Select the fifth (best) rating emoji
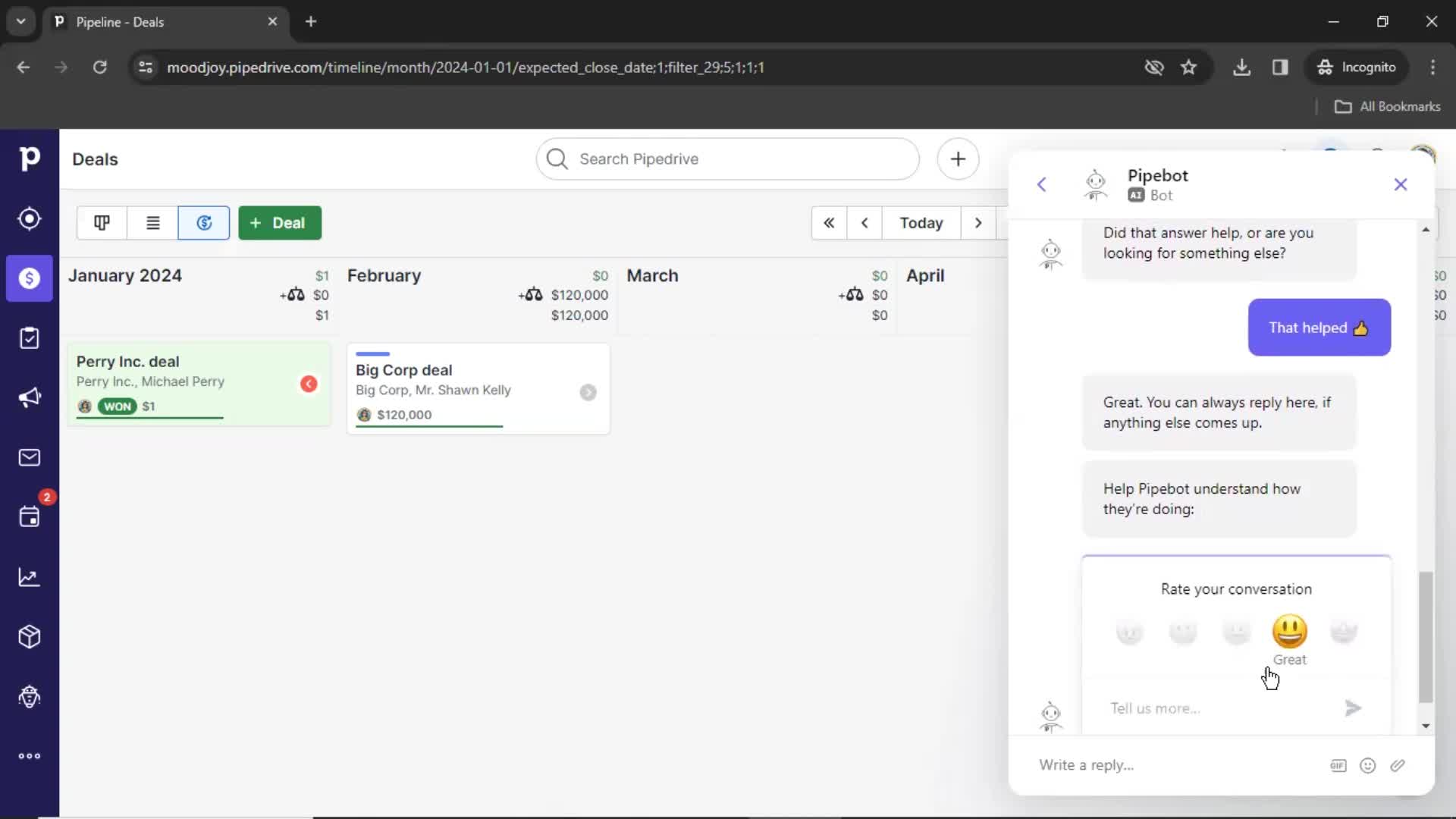This screenshot has height=819, width=1456. point(1343,632)
